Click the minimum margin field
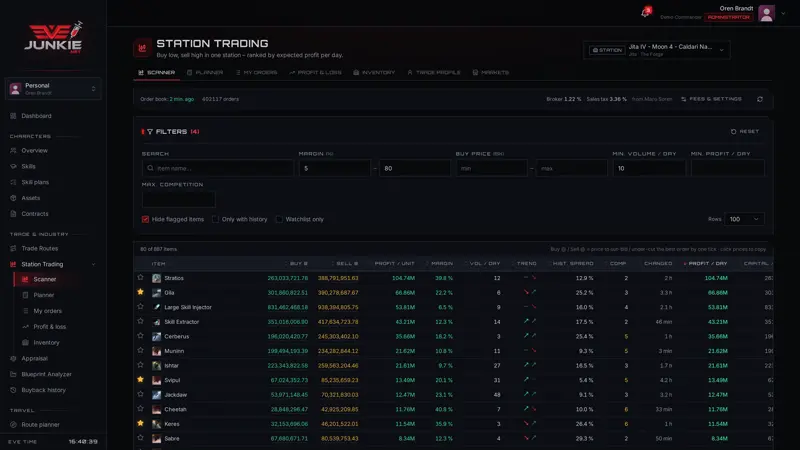 pos(335,168)
